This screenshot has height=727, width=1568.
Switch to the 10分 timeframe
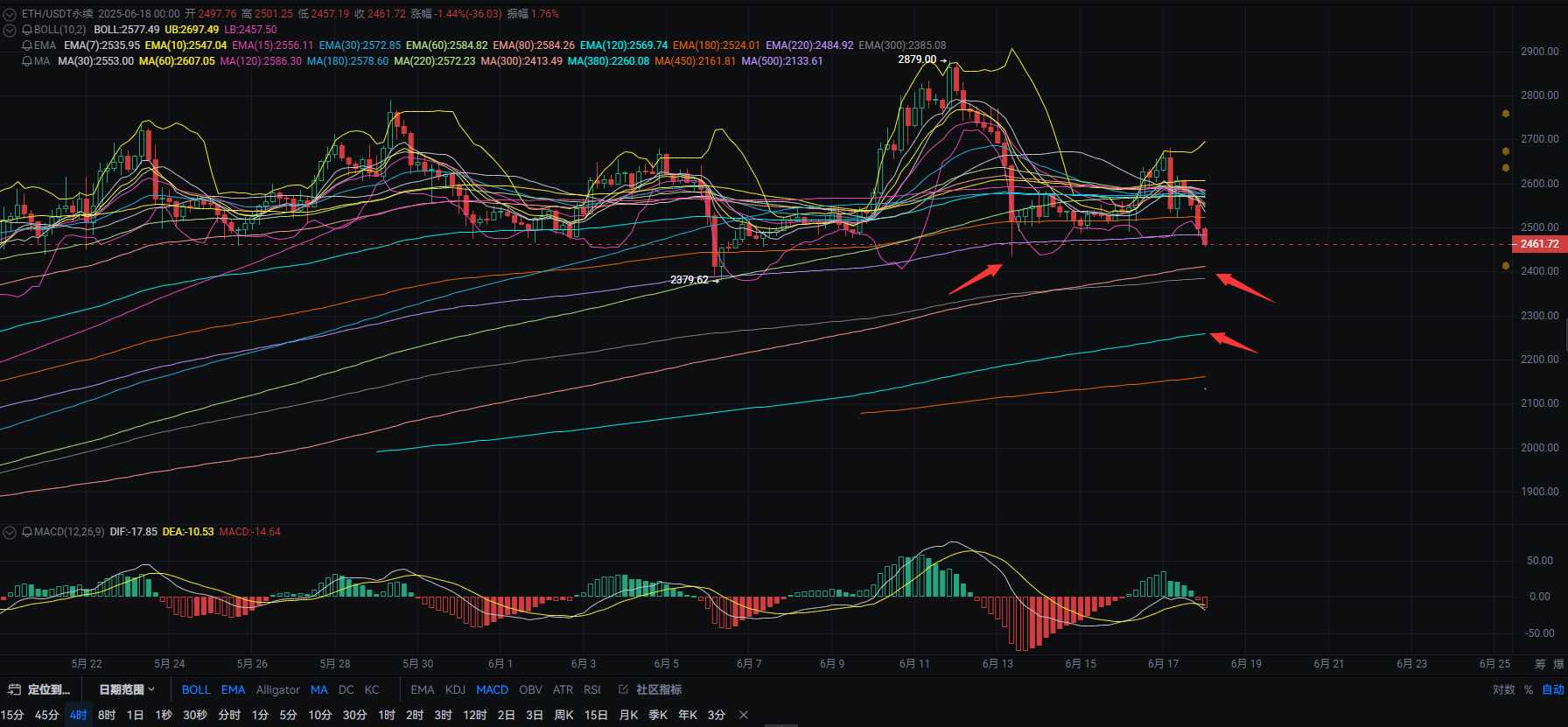320,715
